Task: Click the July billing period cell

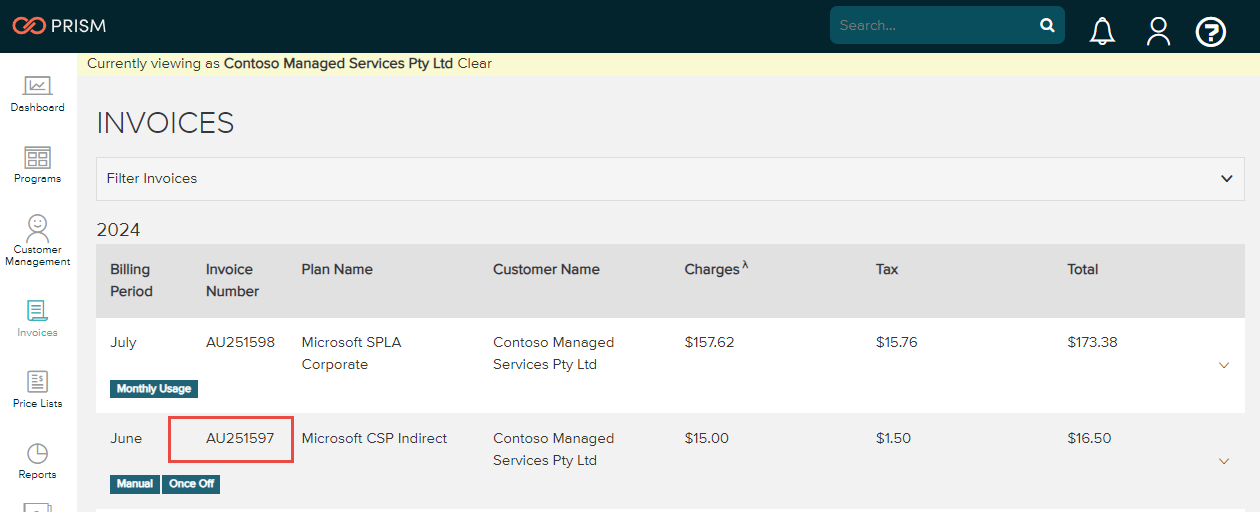Action: tap(123, 342)
